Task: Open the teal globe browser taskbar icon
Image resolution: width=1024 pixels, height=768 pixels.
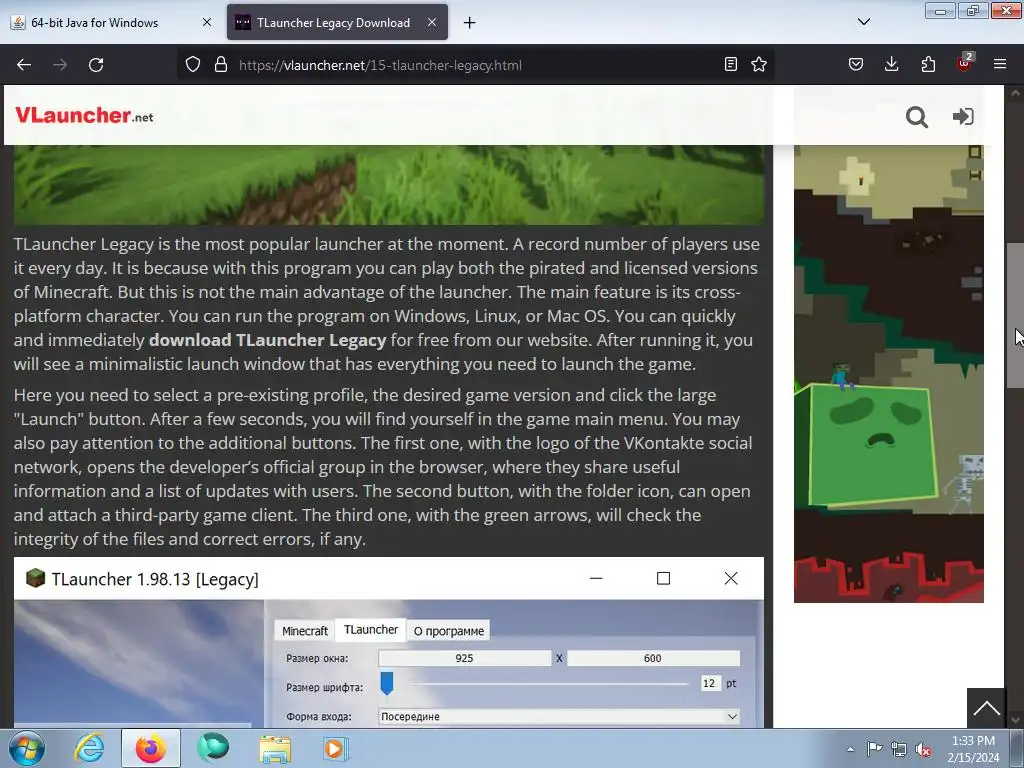Action: click(x=213, y=748)
